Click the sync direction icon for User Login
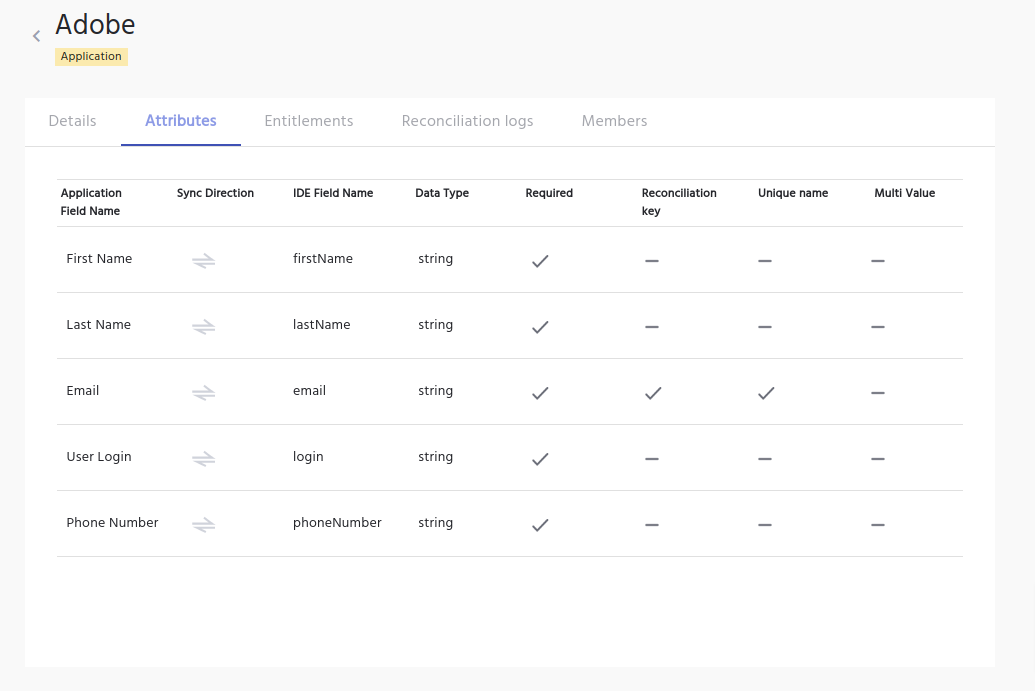1035x691 pixels. pos(204,458)
